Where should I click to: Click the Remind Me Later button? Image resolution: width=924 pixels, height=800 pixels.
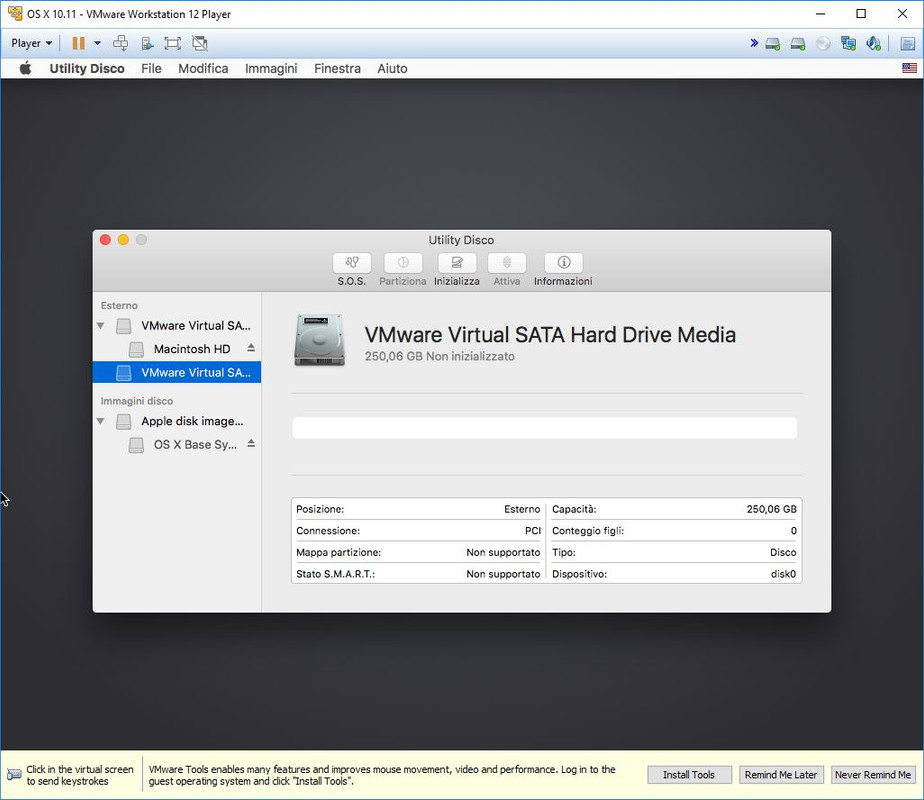[781, 775]
